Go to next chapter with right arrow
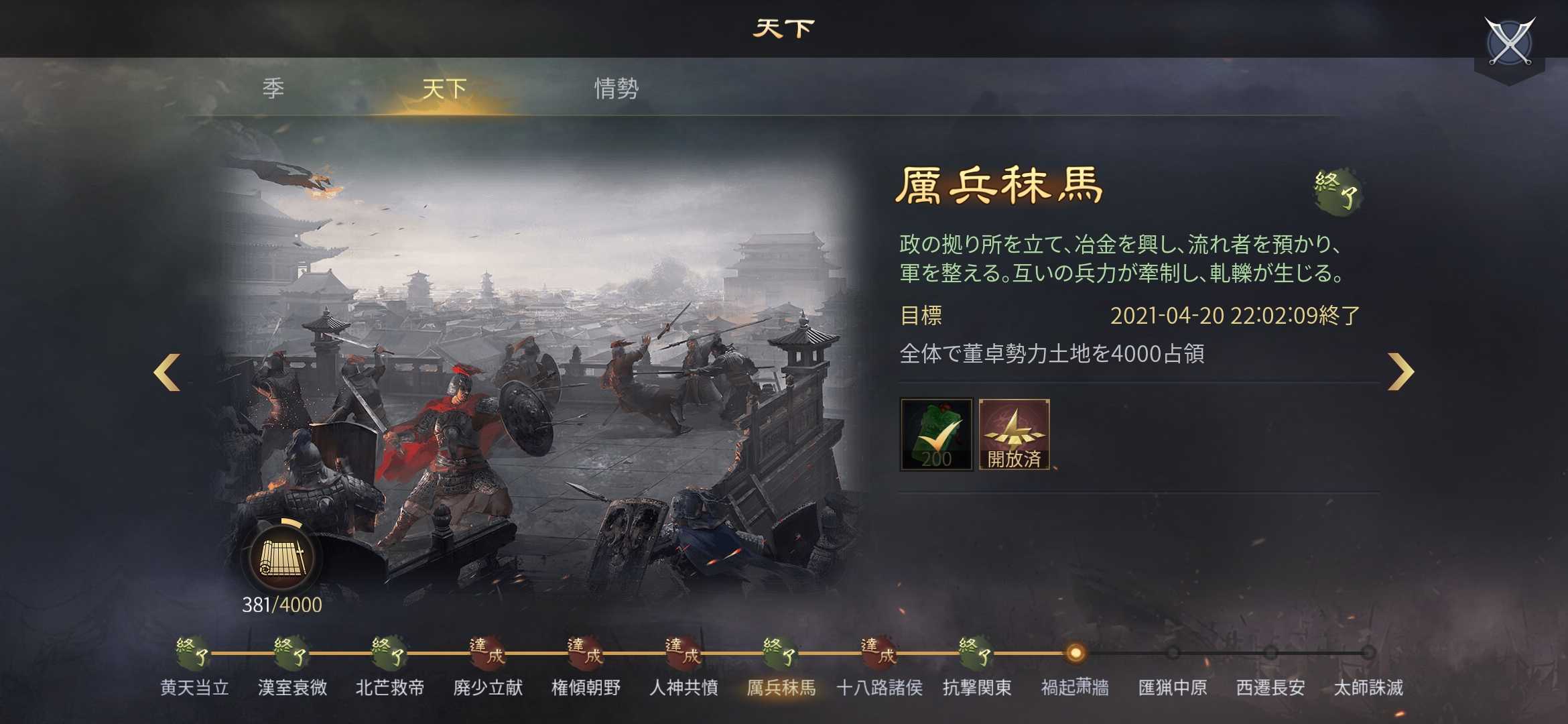1568x724 pixels. (1400, 371)
